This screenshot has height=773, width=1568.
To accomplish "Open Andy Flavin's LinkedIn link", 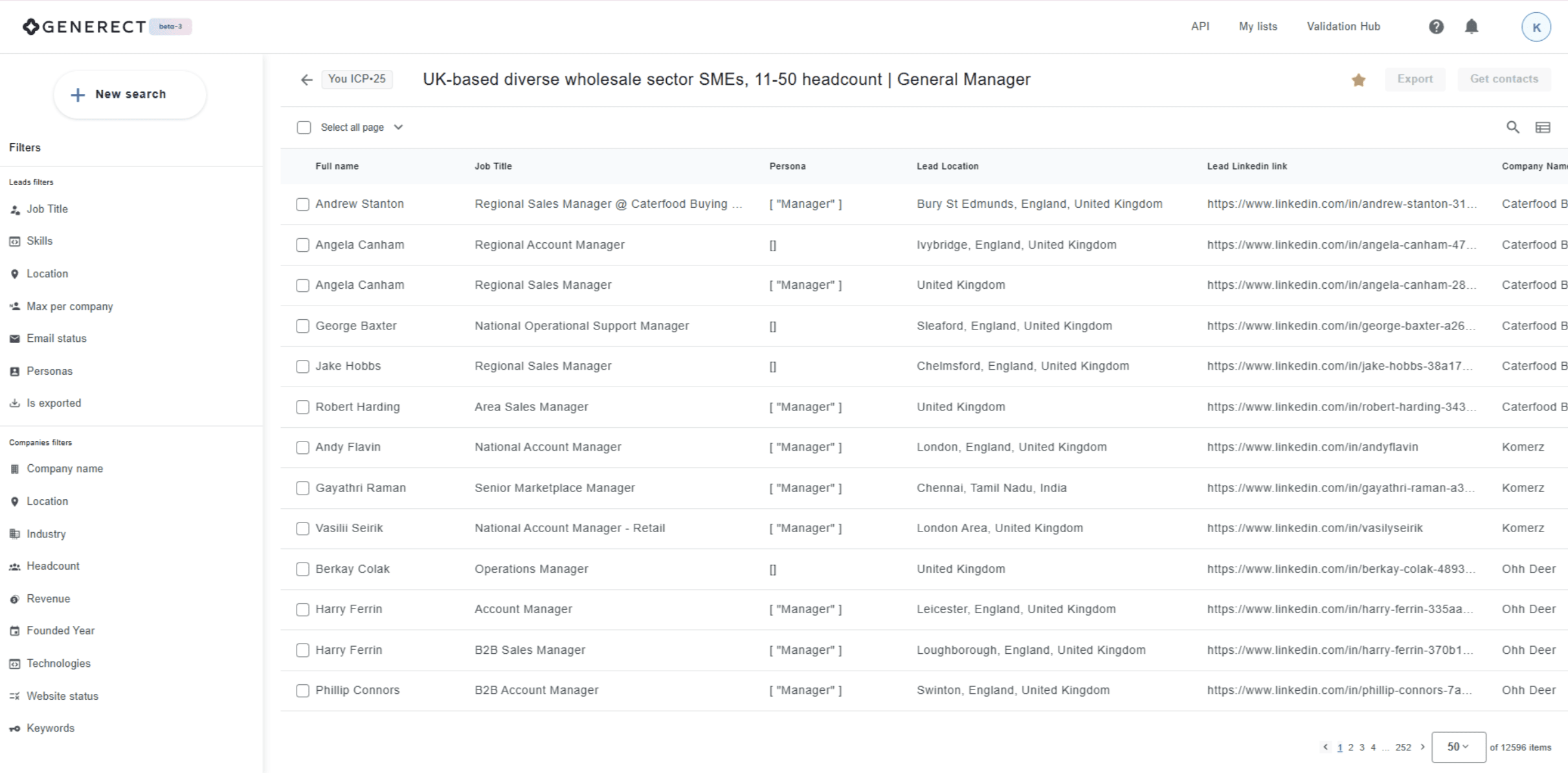I will 1312,447.
